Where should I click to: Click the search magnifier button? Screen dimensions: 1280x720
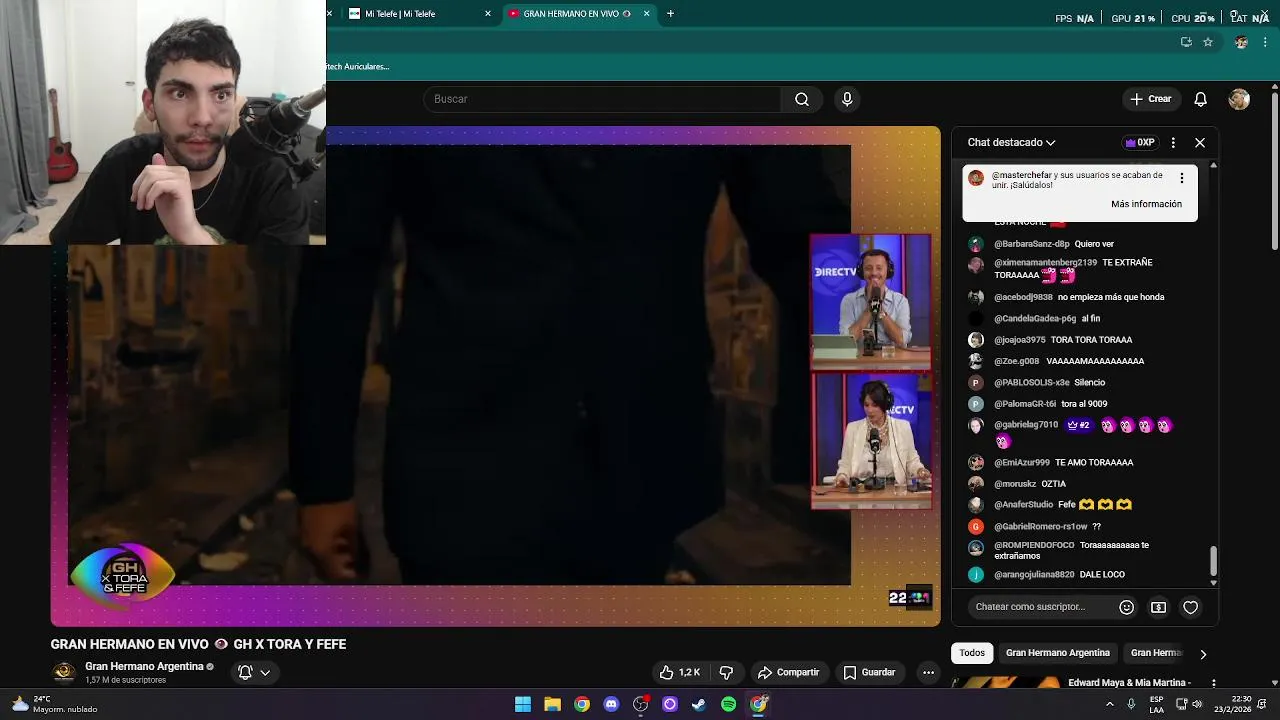[x=802, y=99]
